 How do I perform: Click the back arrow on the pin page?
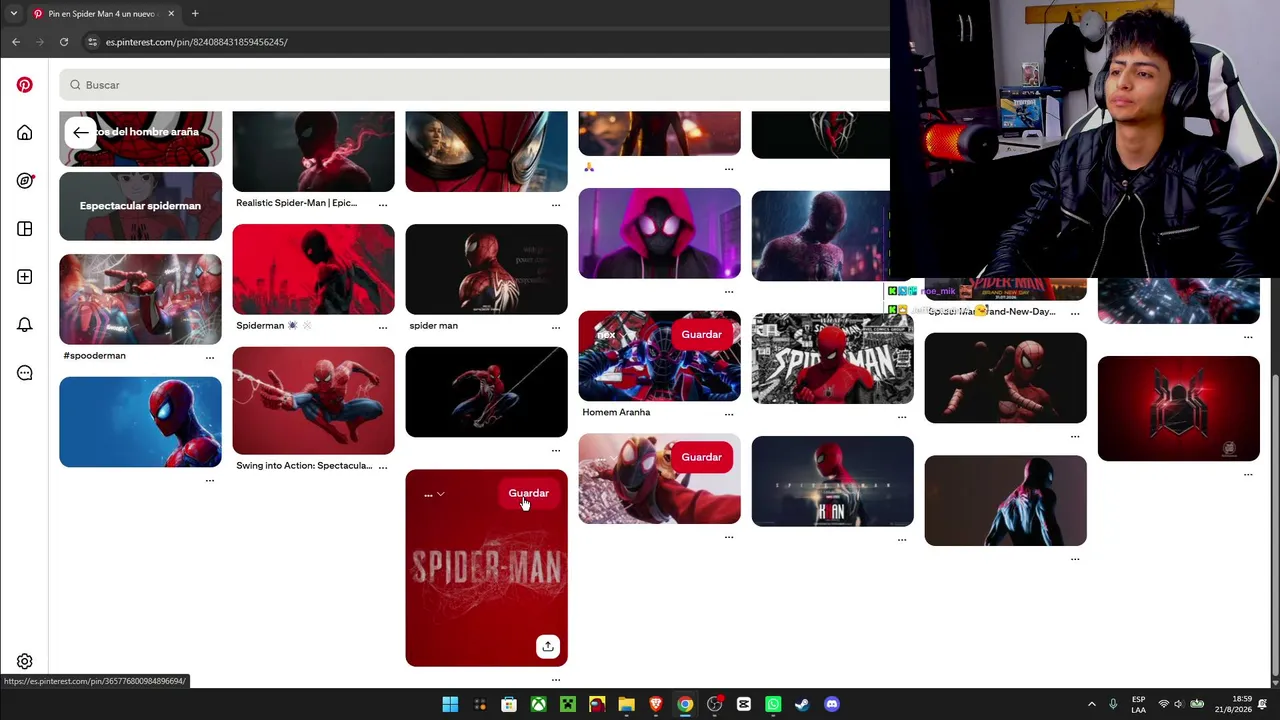tap(80, 132)
